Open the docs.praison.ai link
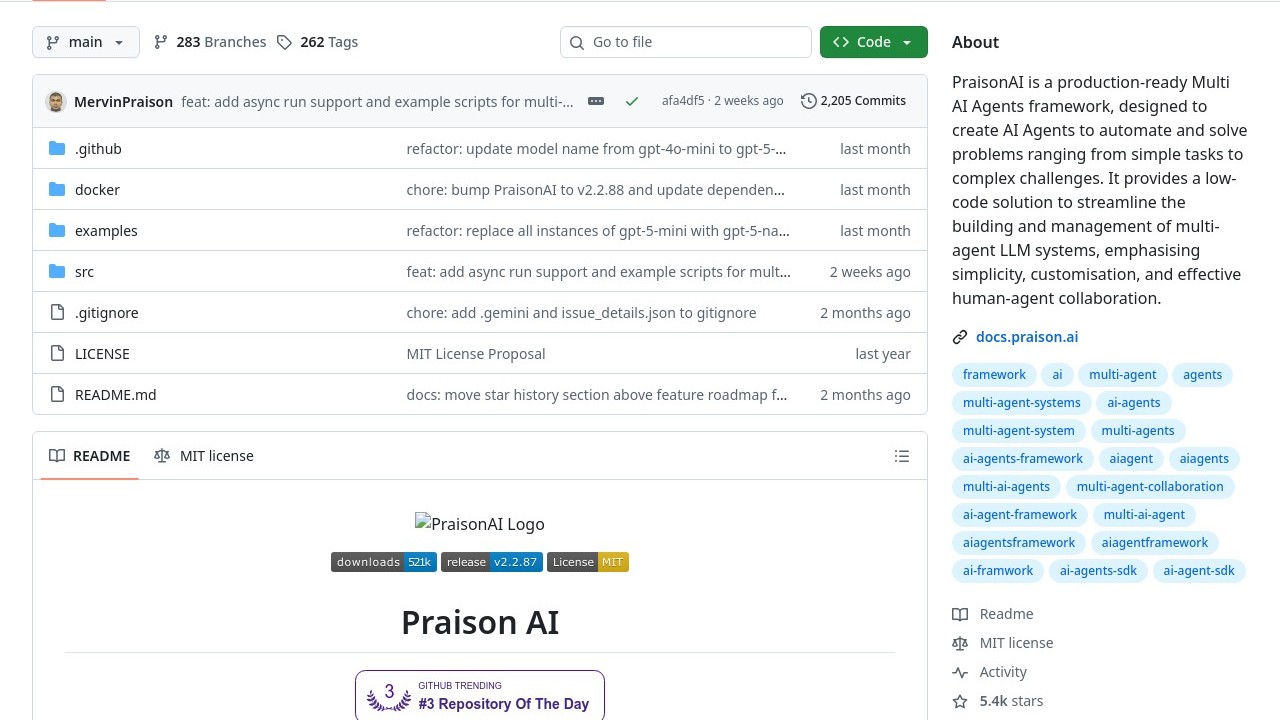 tap(1026, 337)
